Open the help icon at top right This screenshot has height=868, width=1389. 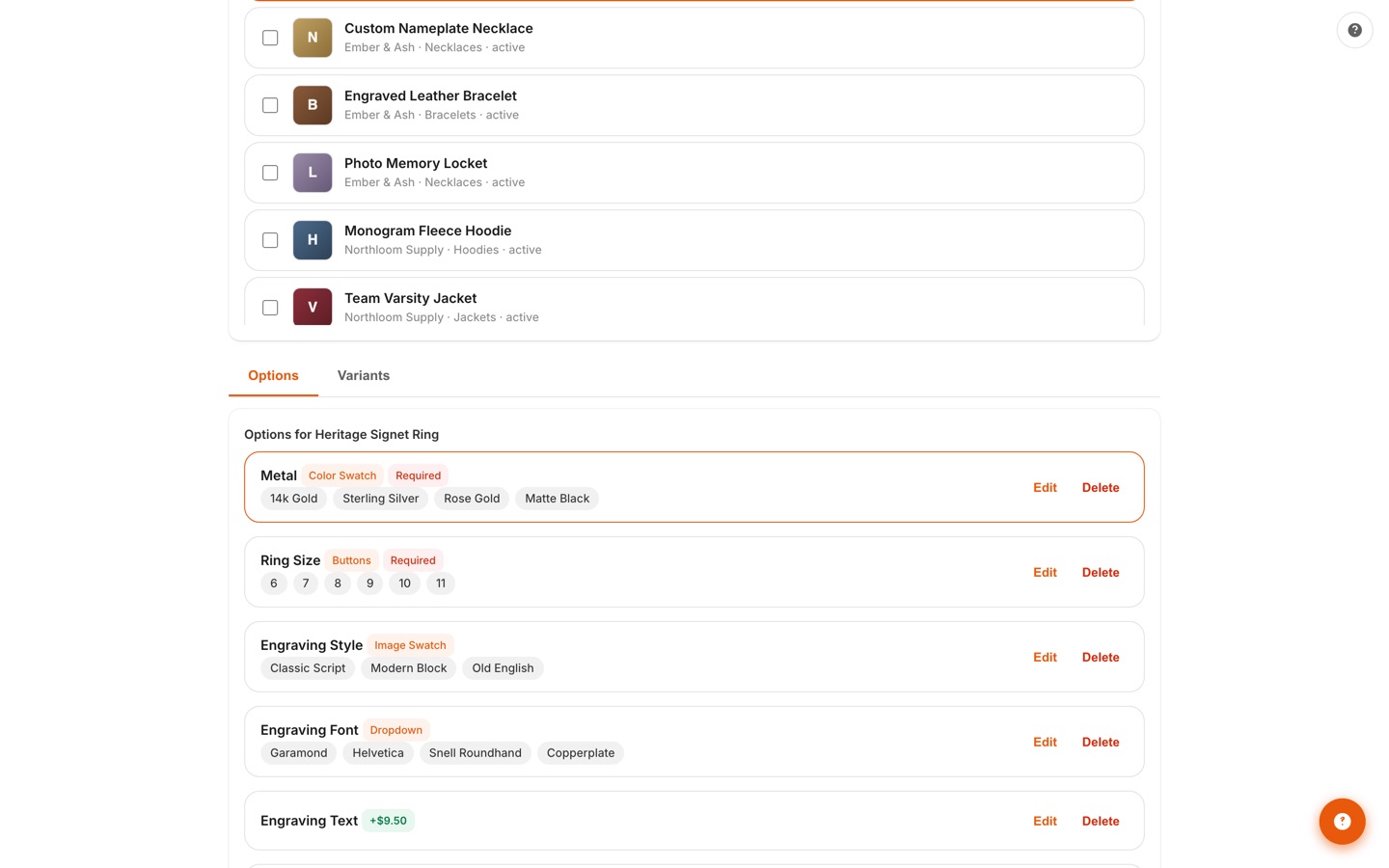tap(1354, 30)
